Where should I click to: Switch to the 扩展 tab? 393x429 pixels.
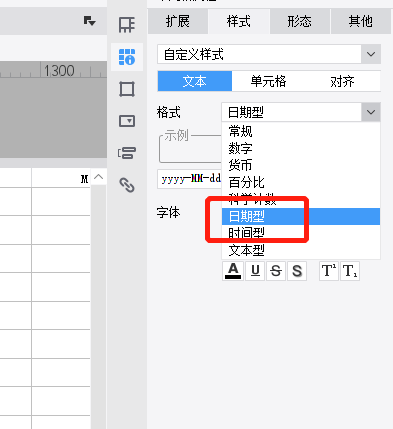(x=178, y=22)
